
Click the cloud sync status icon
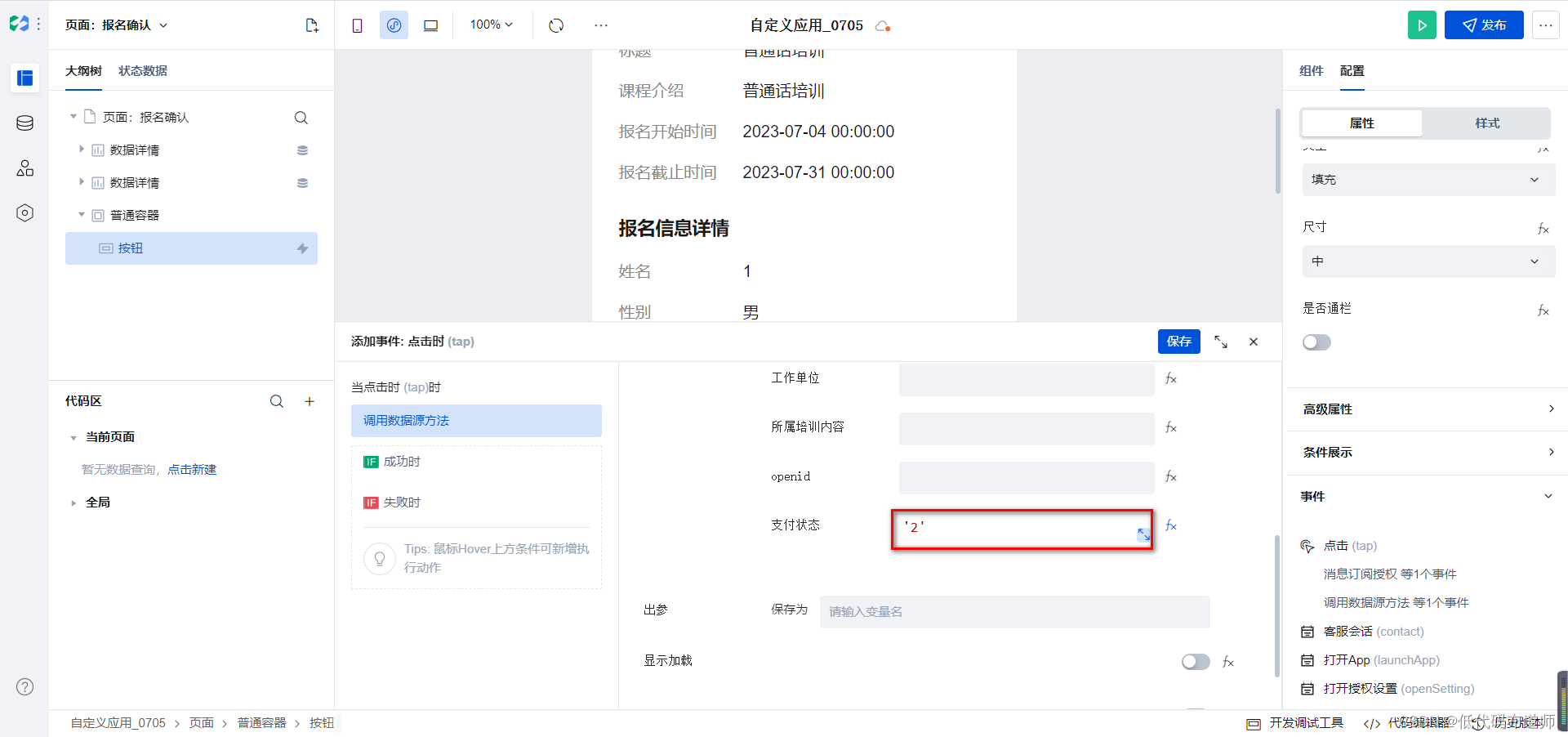[x=883, y=26]
